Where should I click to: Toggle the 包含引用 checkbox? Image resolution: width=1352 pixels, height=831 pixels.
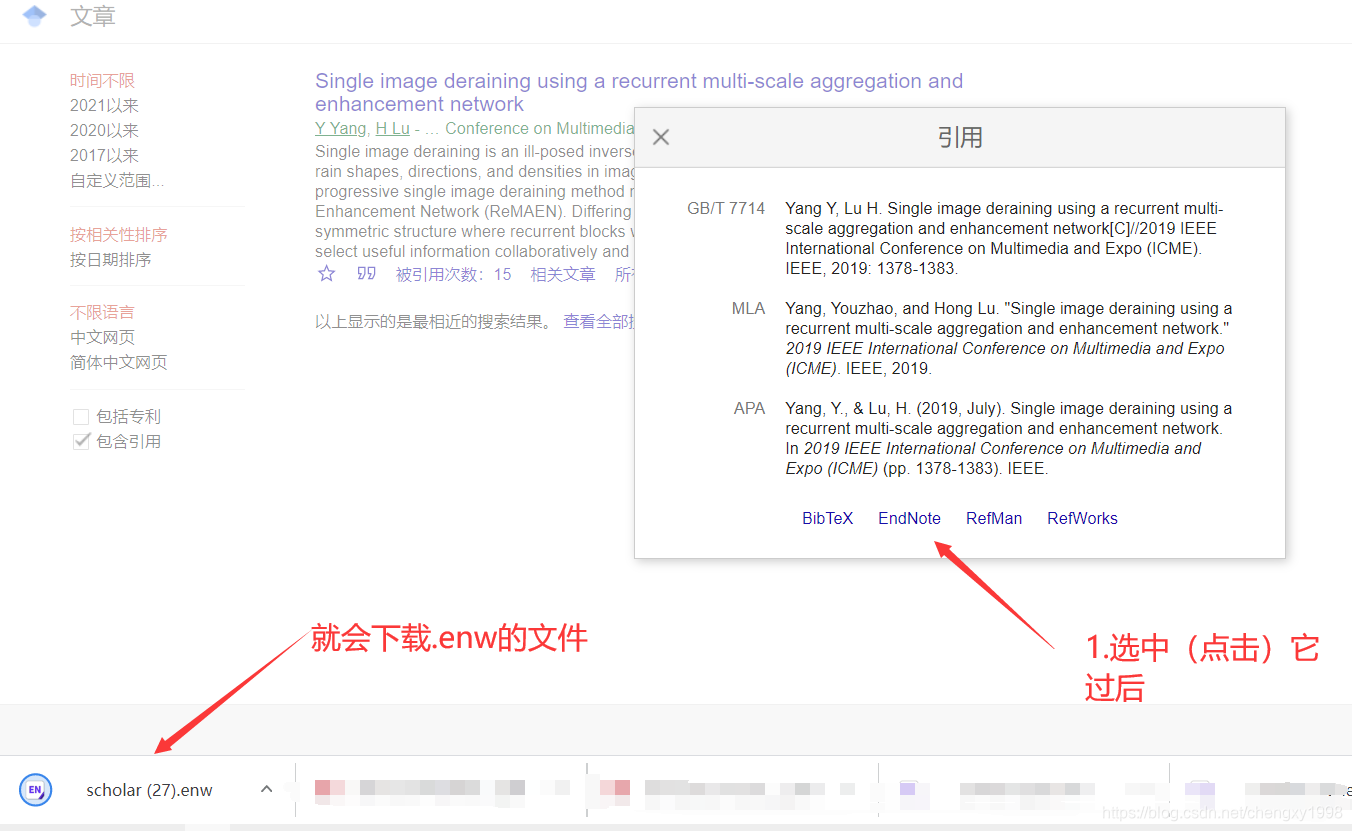point(81,442)
